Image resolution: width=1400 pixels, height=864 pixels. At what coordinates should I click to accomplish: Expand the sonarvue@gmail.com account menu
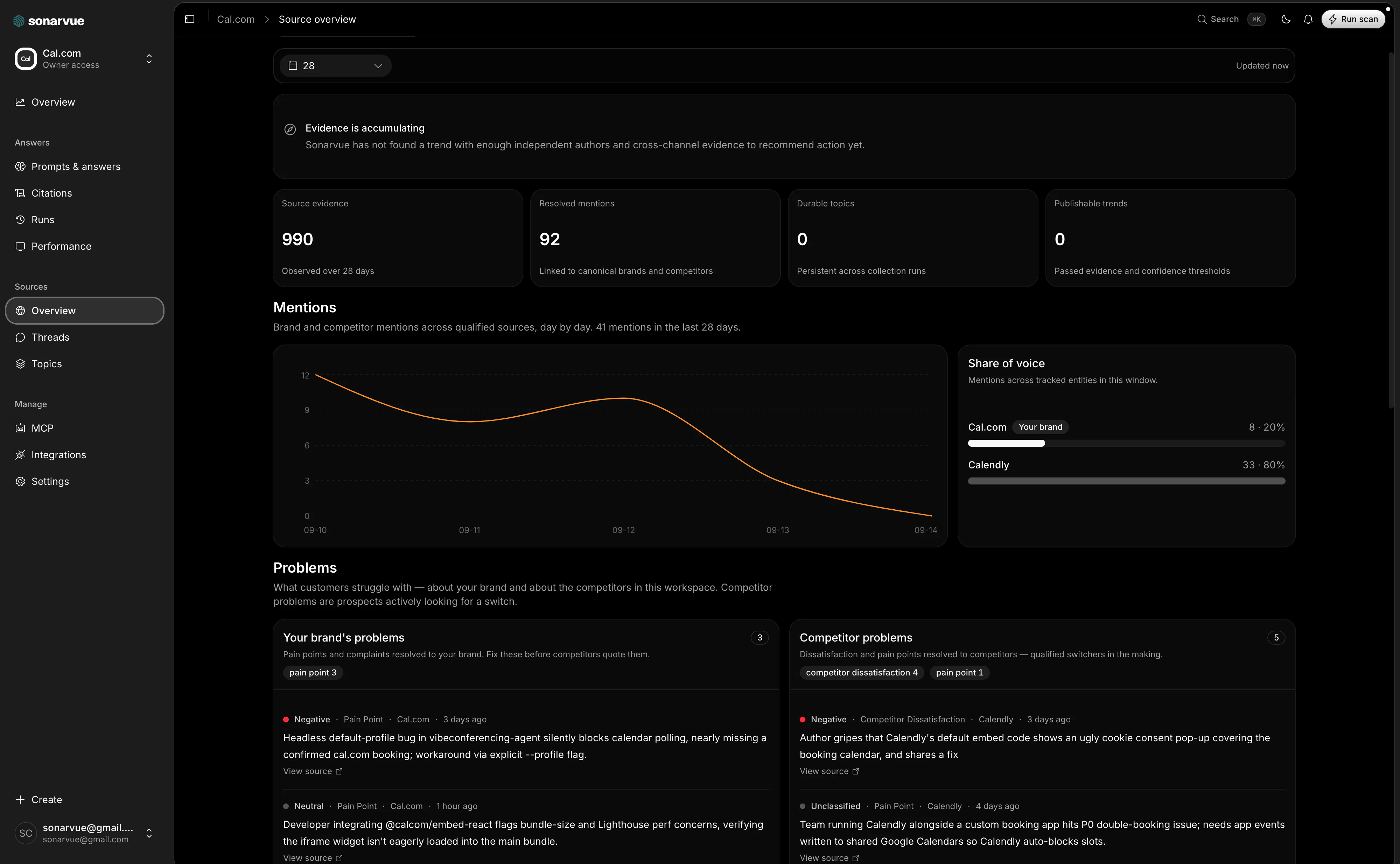coord(149,833)
